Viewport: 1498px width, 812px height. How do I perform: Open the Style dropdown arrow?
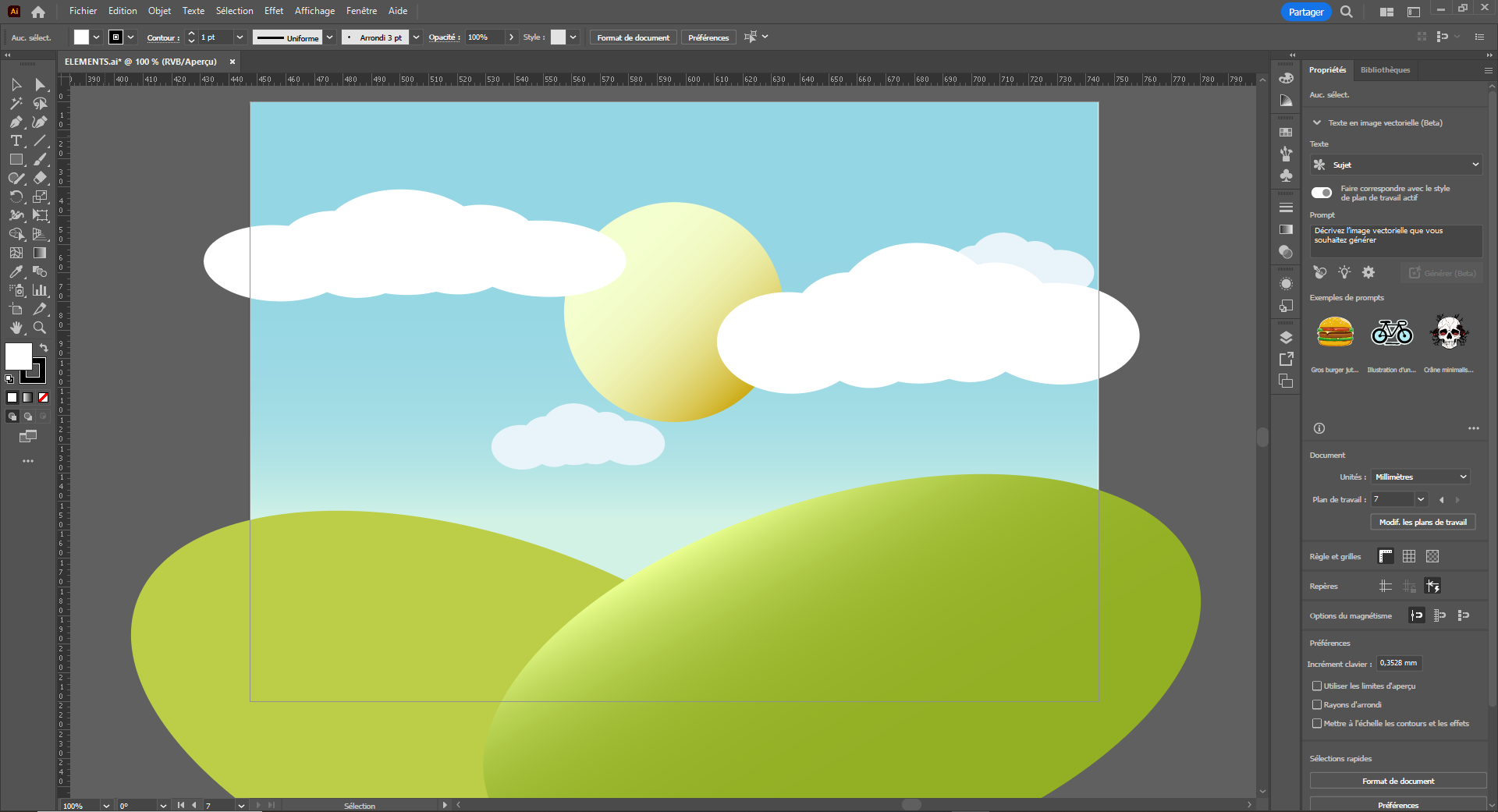[x=573, y=37]
